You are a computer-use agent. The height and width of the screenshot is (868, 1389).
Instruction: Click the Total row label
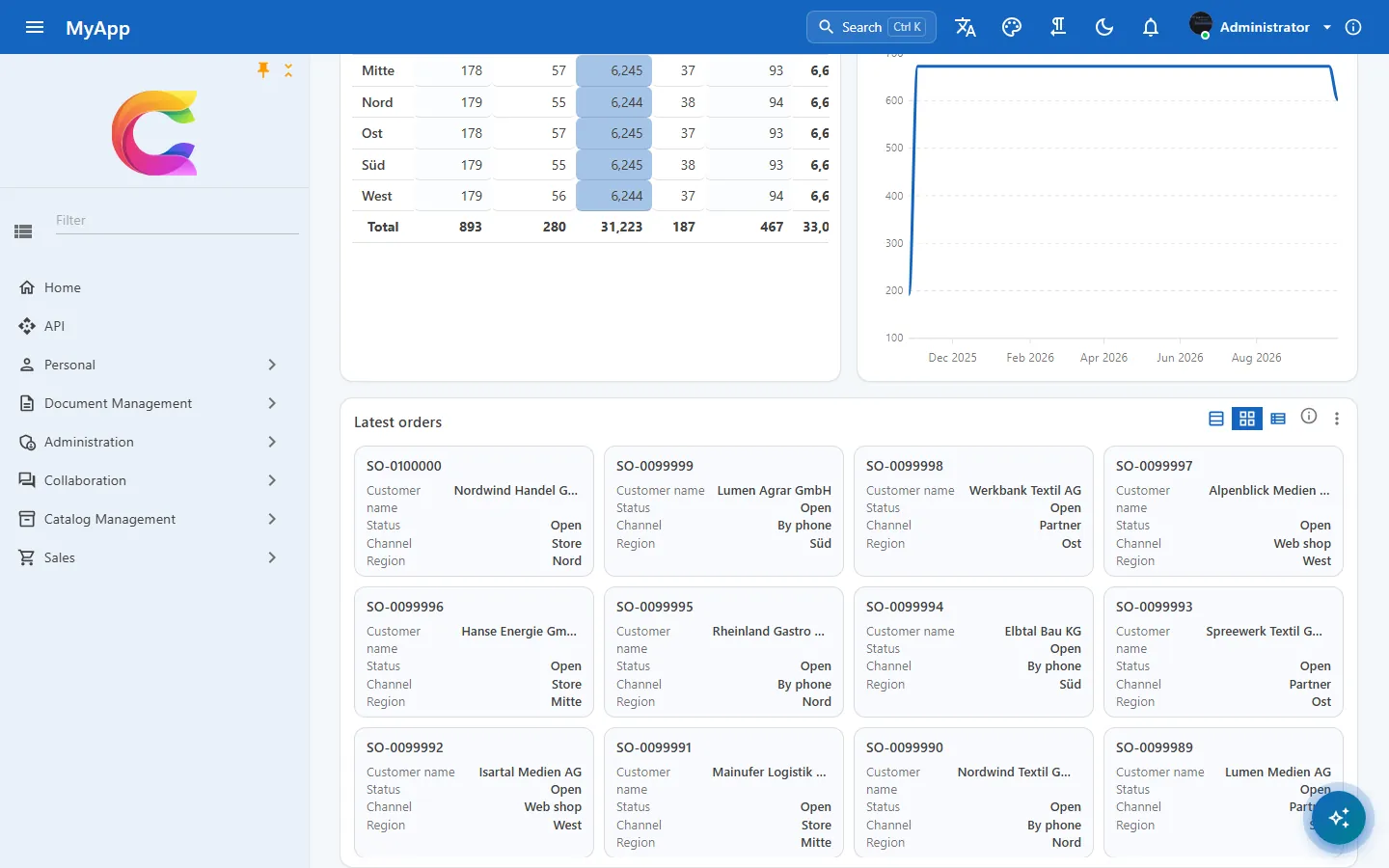coord(383,227)
